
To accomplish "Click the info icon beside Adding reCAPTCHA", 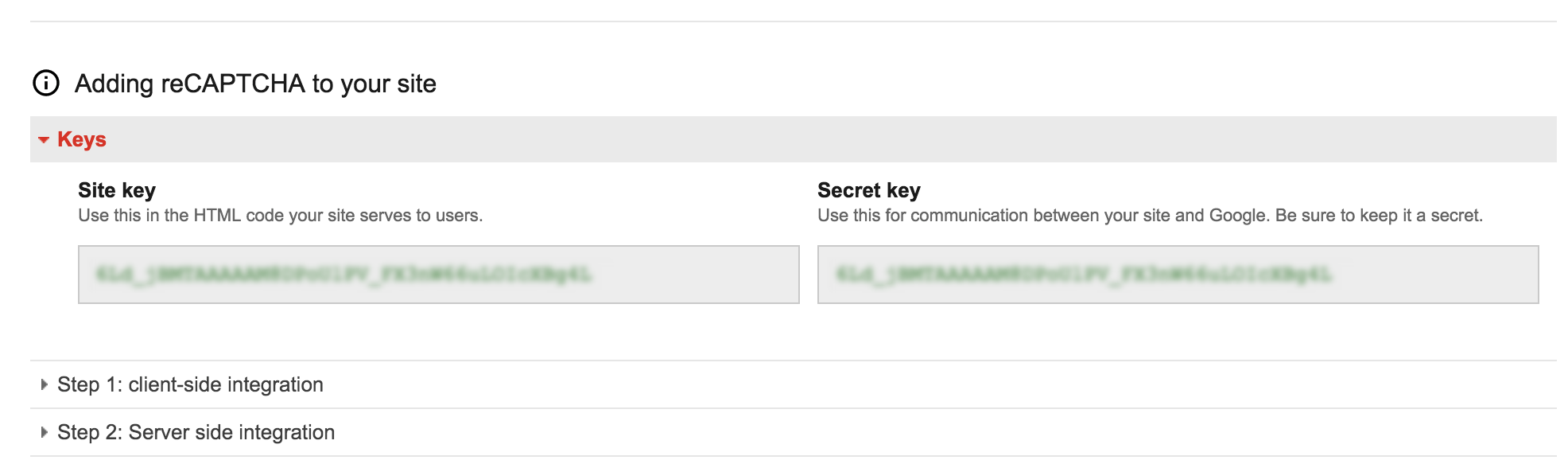I will coord(46,83).
